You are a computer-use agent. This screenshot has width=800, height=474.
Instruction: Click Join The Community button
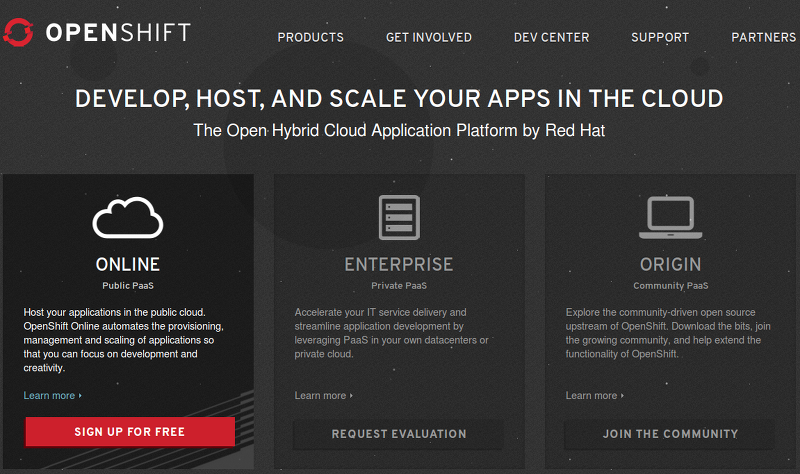670,434
